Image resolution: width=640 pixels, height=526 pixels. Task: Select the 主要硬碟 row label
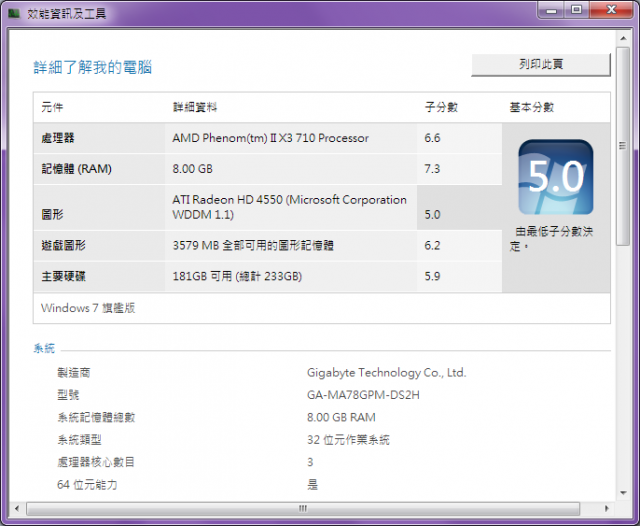(63, 277)
